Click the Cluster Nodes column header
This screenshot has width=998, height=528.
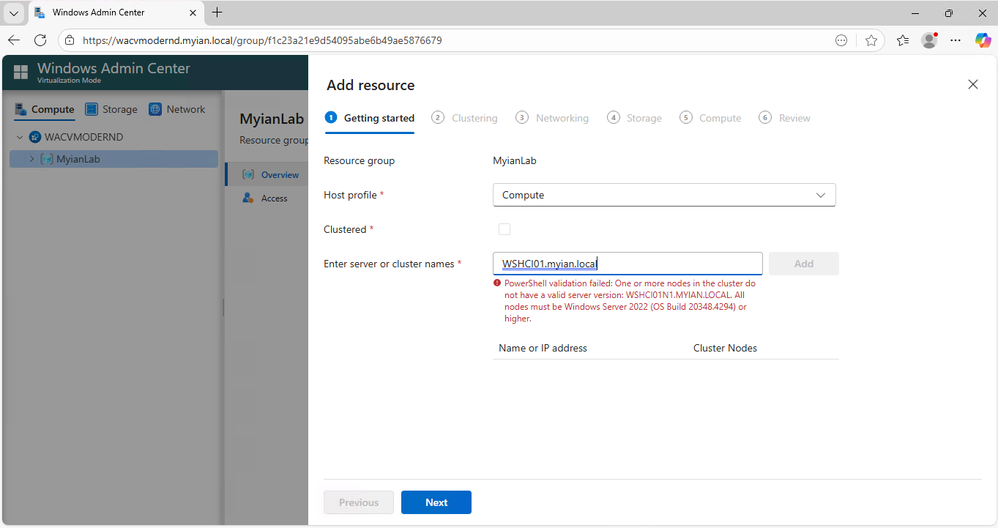pos(725,348)
